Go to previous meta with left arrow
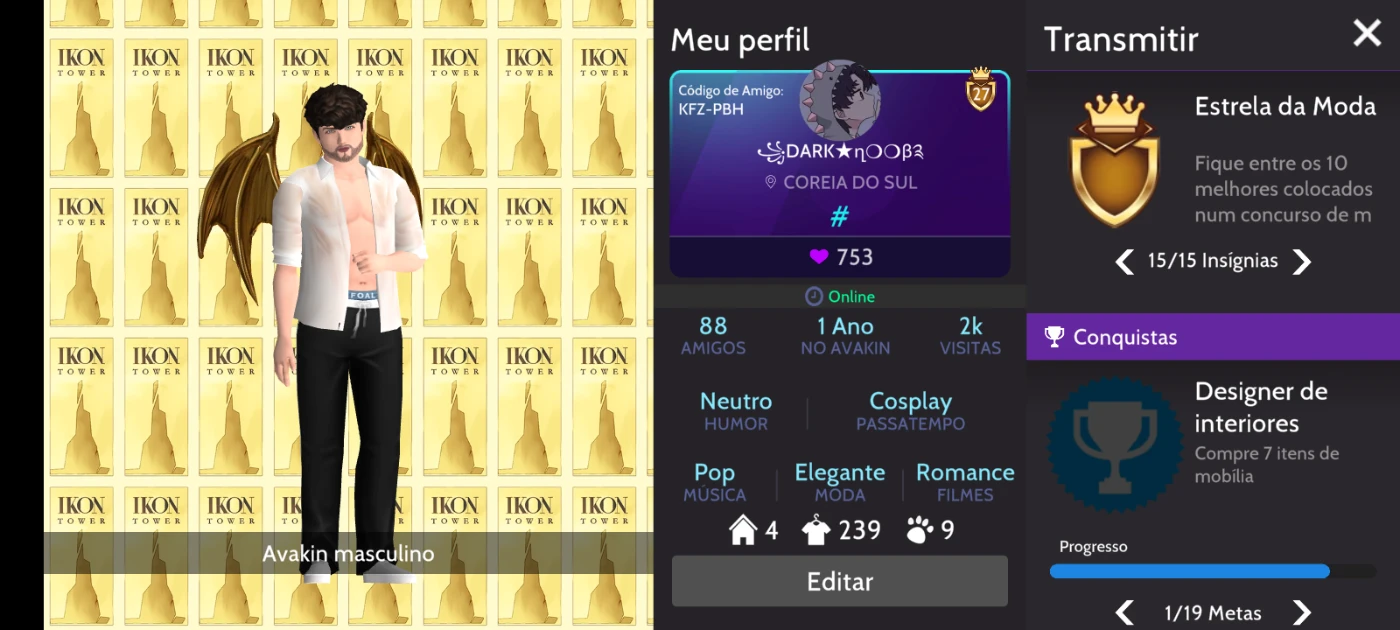Image resolution: width=1400 pixels, height=630 pixels. tap(1125, 613)
